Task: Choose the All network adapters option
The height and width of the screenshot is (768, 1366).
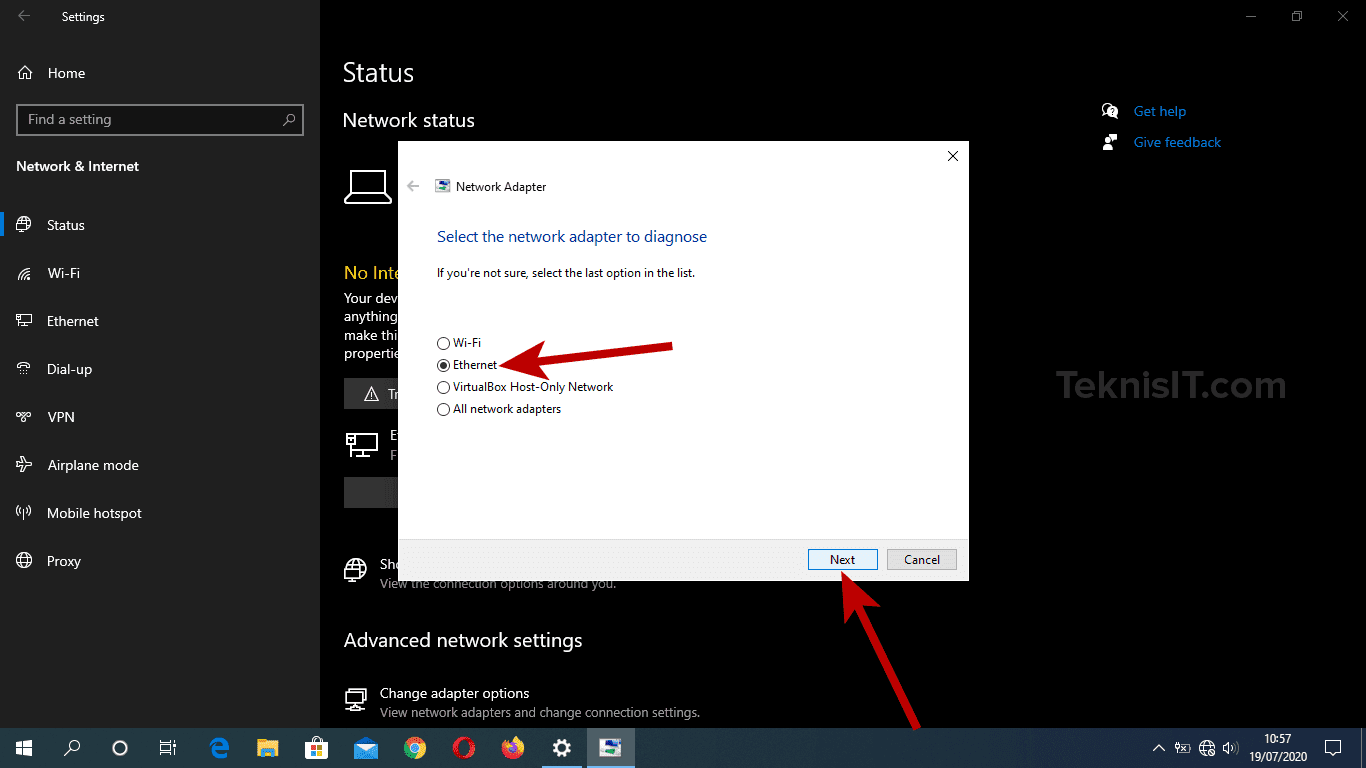Action: [x=443, y=409]
